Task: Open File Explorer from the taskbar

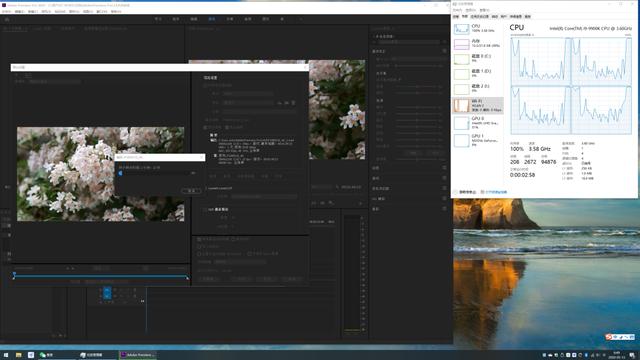Action: click(x=18, y=355)
